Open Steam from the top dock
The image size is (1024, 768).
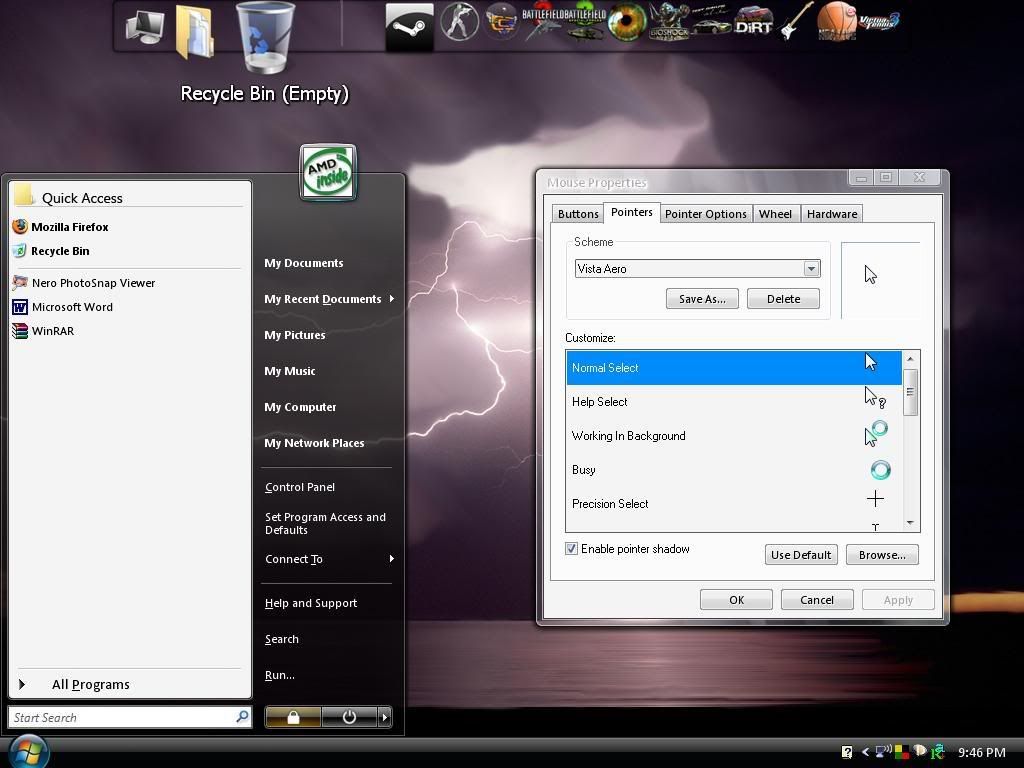coord(409,27)
